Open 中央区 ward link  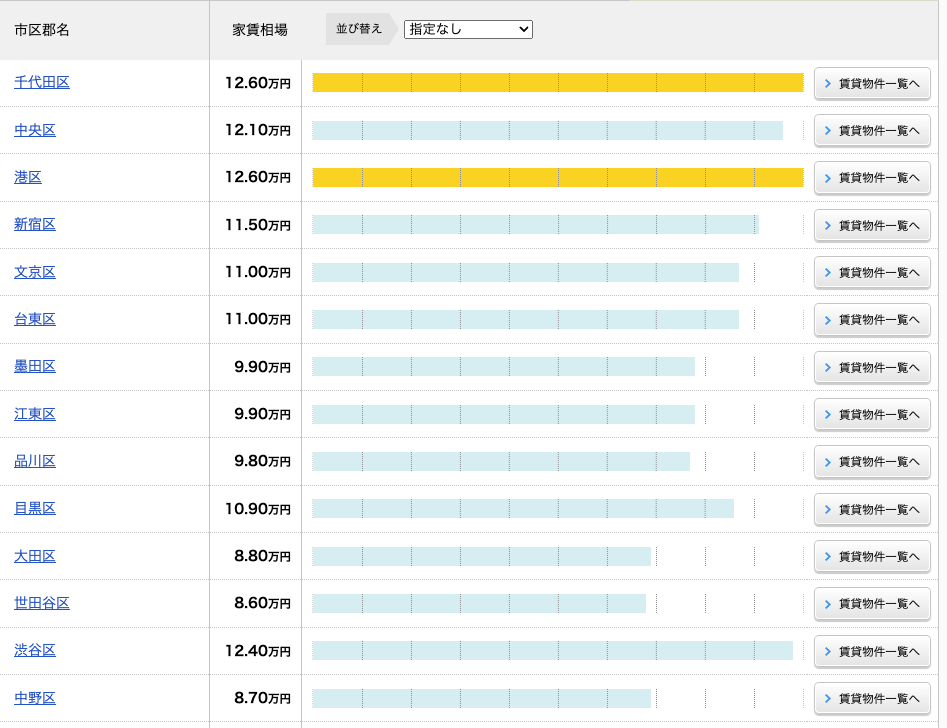35,130
